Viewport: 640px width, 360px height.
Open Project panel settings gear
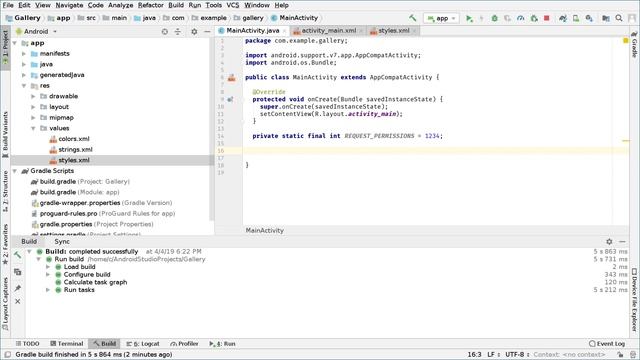[x=194, y=31]
